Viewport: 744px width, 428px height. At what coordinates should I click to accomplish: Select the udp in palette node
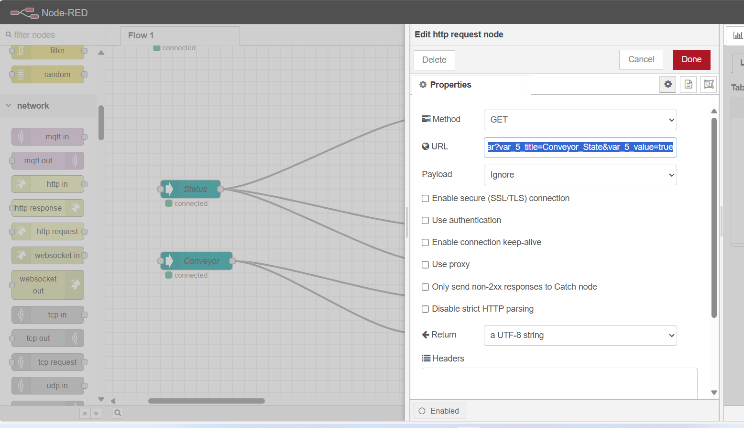[47, 386]
